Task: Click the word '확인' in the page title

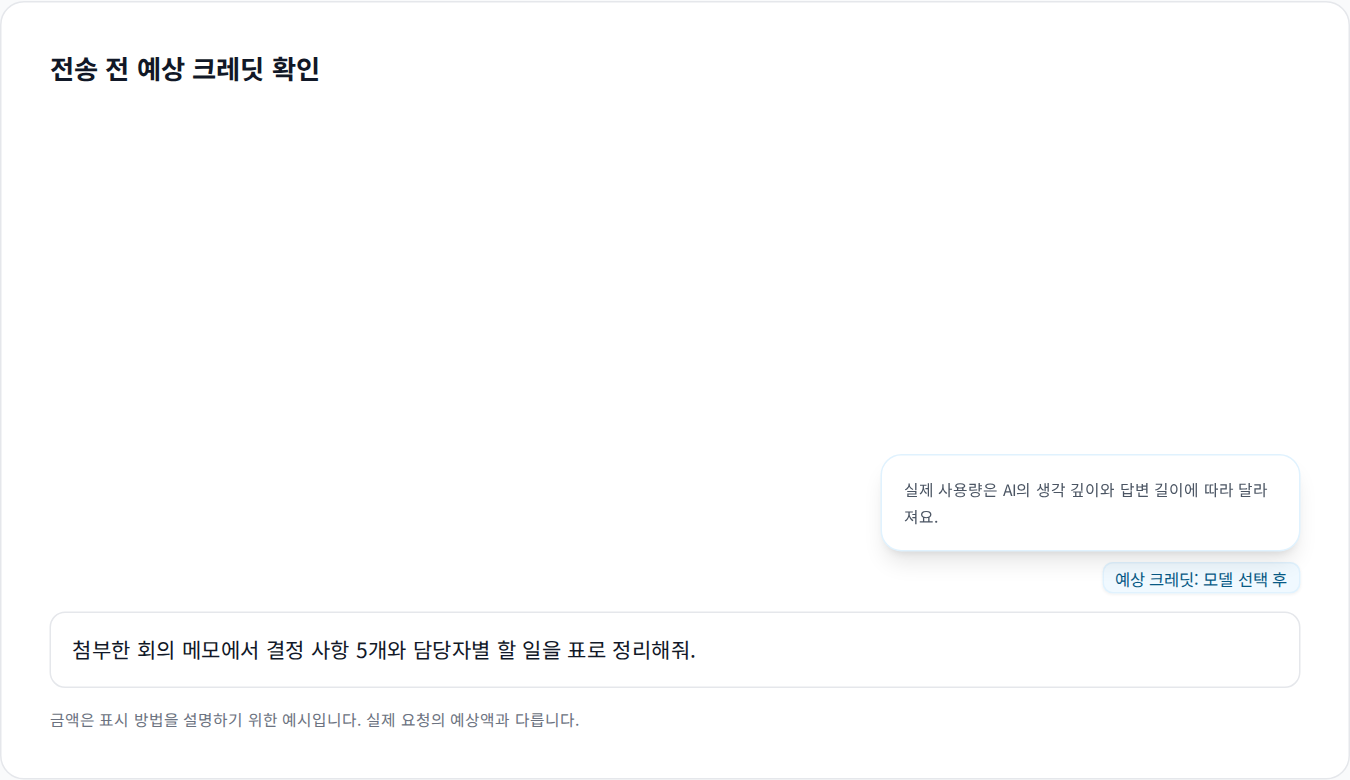Action: click(296, 69)
